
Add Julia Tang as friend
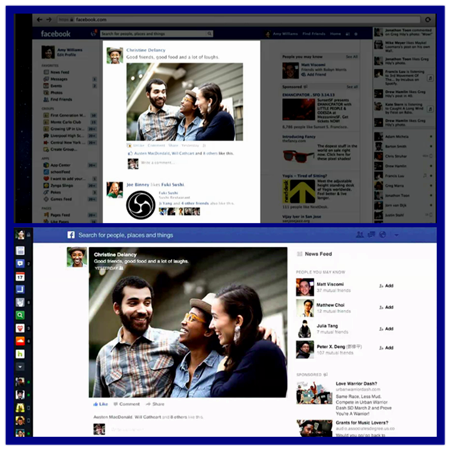point(387,329)
